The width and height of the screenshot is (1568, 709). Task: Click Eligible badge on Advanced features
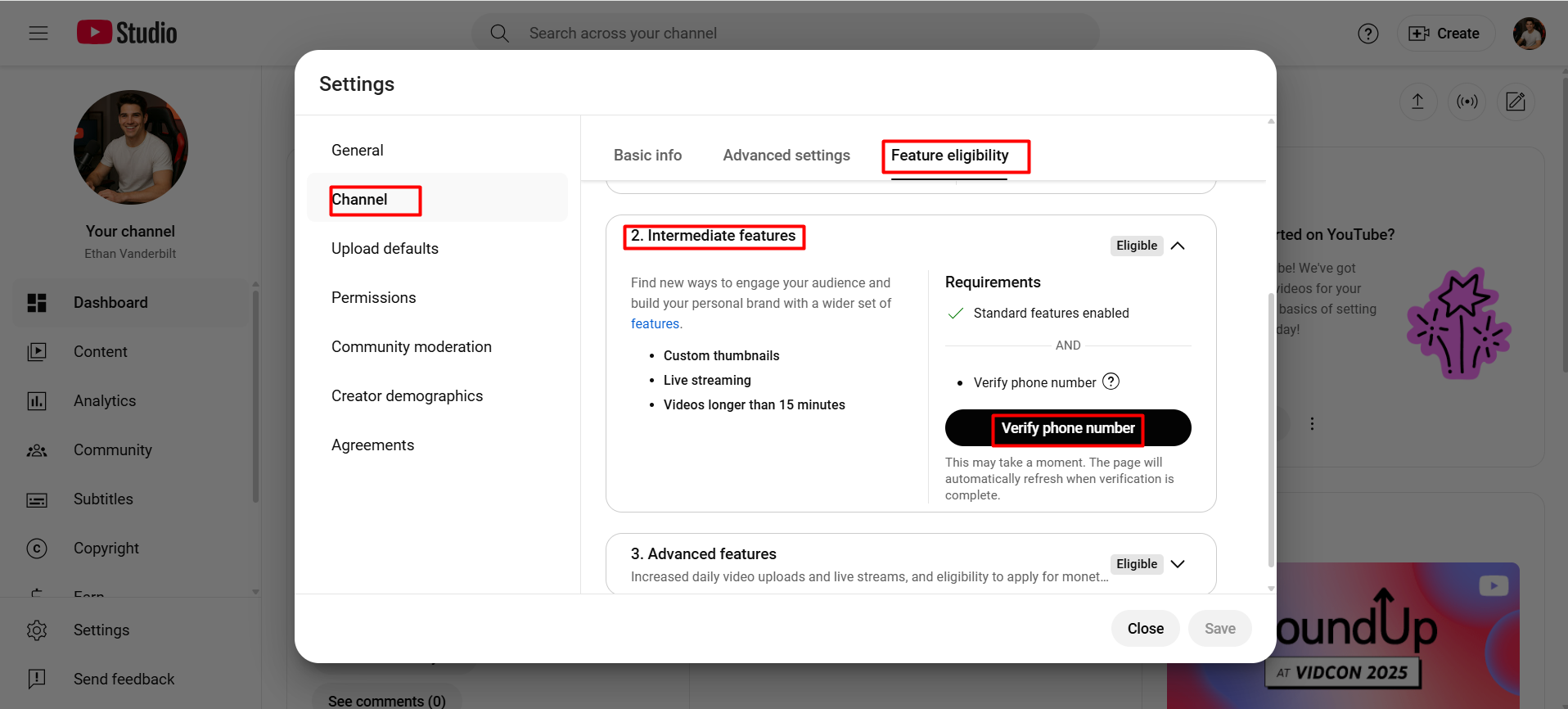1137,564
